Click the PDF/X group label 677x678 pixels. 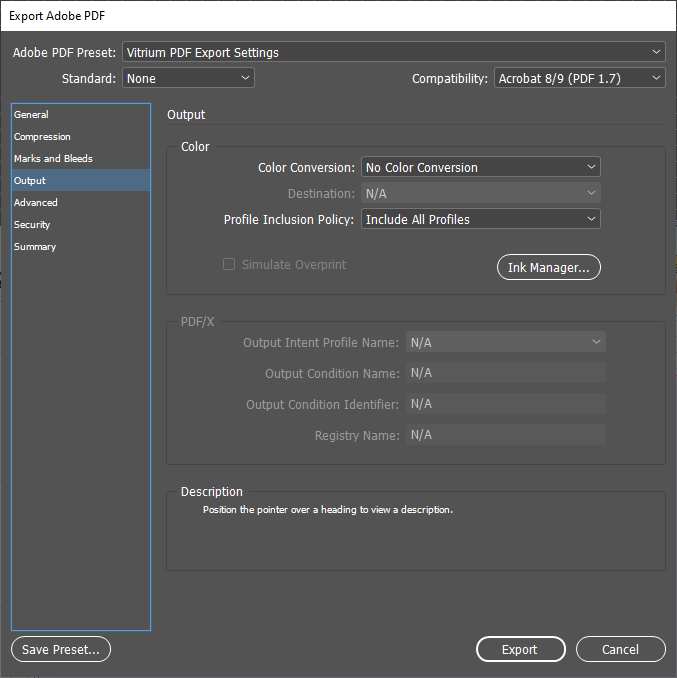pos(198,322)
